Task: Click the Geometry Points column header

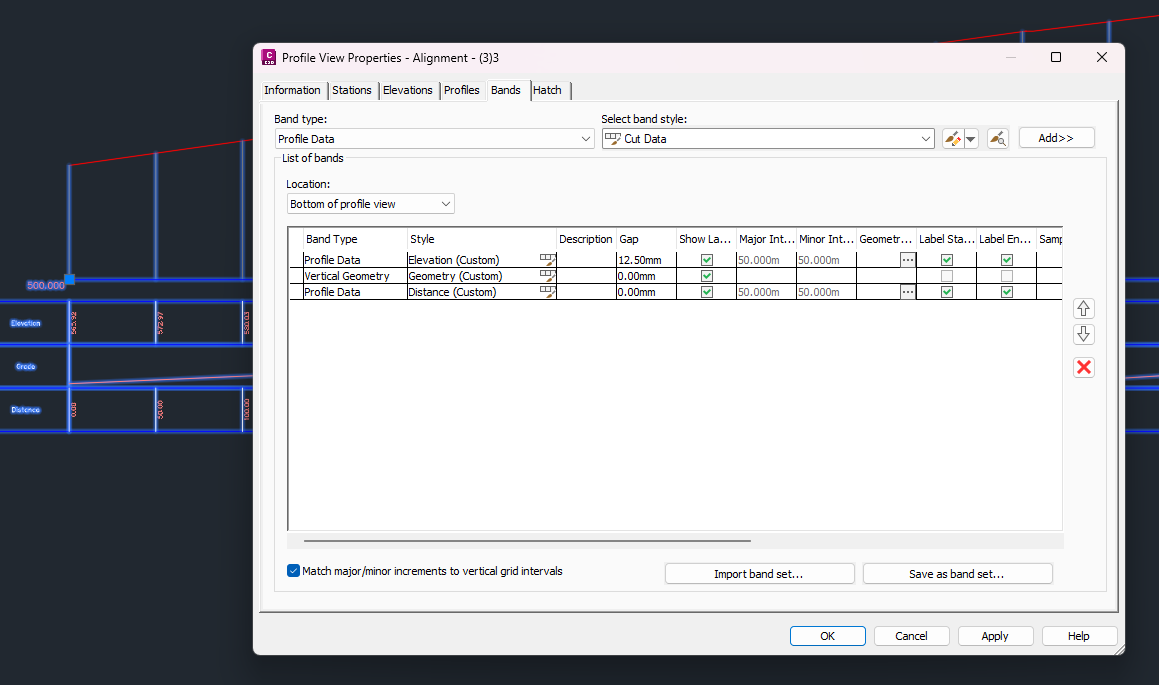Action: [886, 239]
